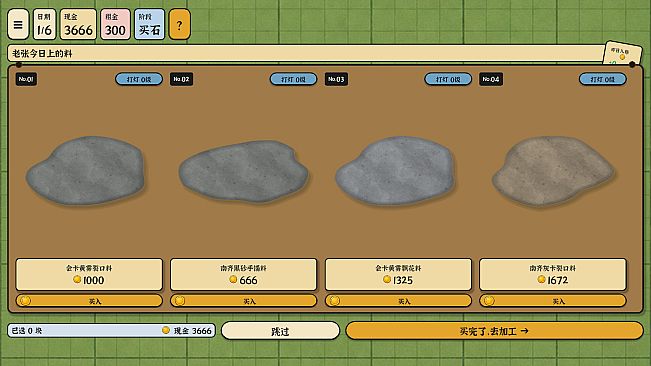Inspect the No.03 light gray stone
651x366 pixels.
(x=394, y=171)
